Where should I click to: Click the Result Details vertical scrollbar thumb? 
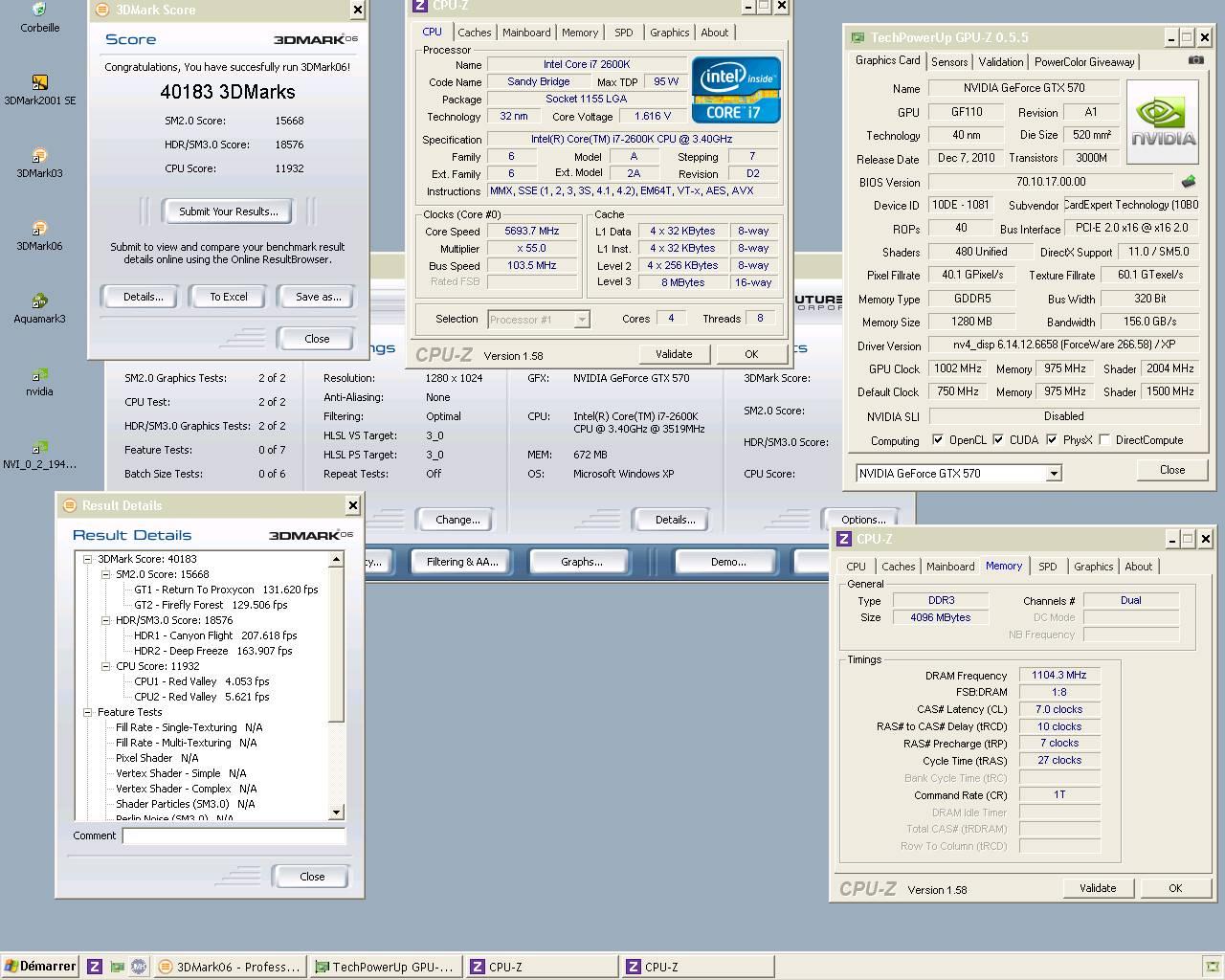tap(336, 645)
